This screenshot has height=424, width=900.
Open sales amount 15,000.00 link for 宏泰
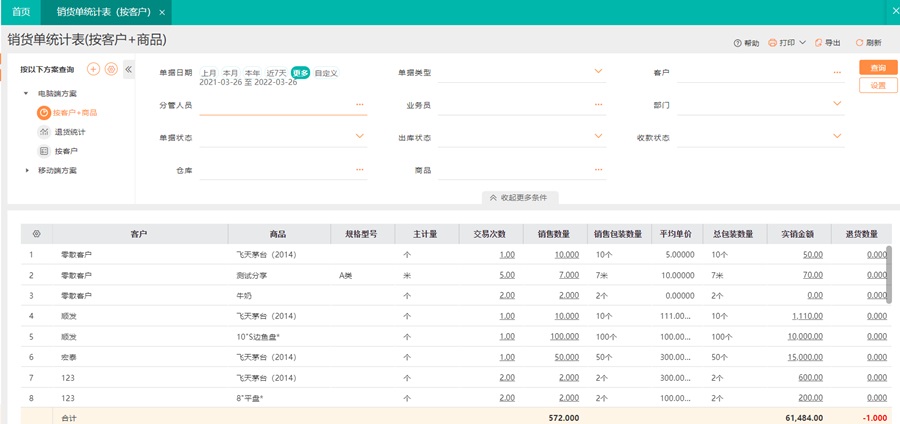click(805, 357)
